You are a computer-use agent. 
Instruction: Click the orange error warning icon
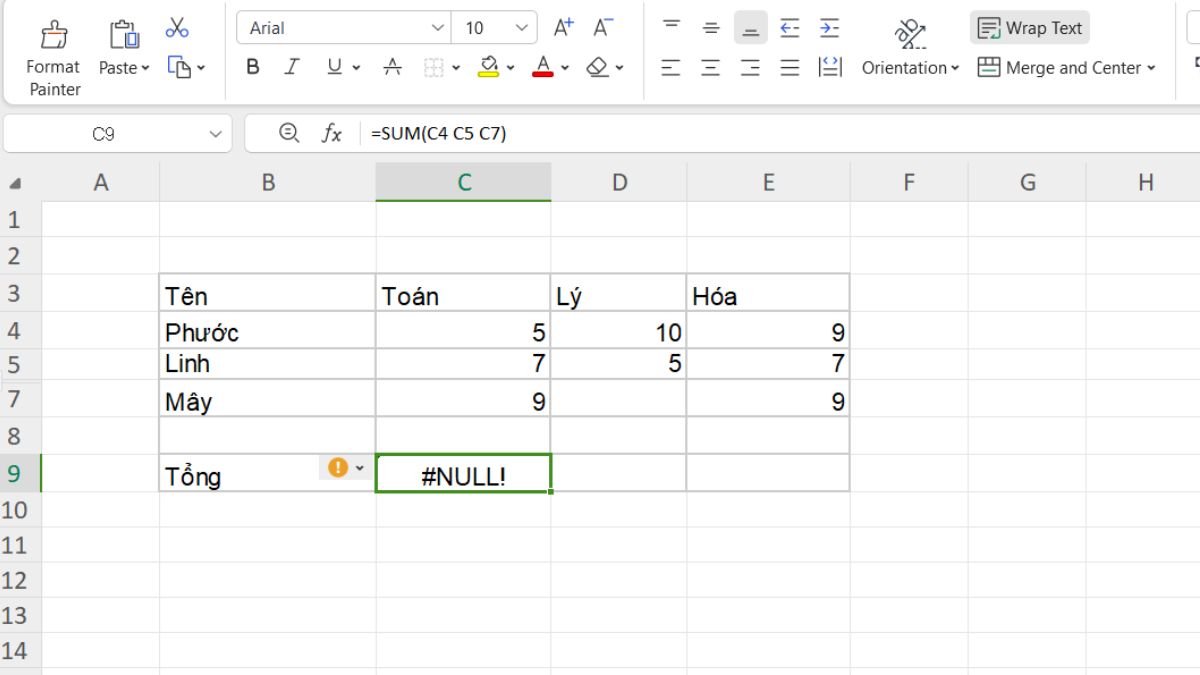pyautogui.click(x=338, y=467)
